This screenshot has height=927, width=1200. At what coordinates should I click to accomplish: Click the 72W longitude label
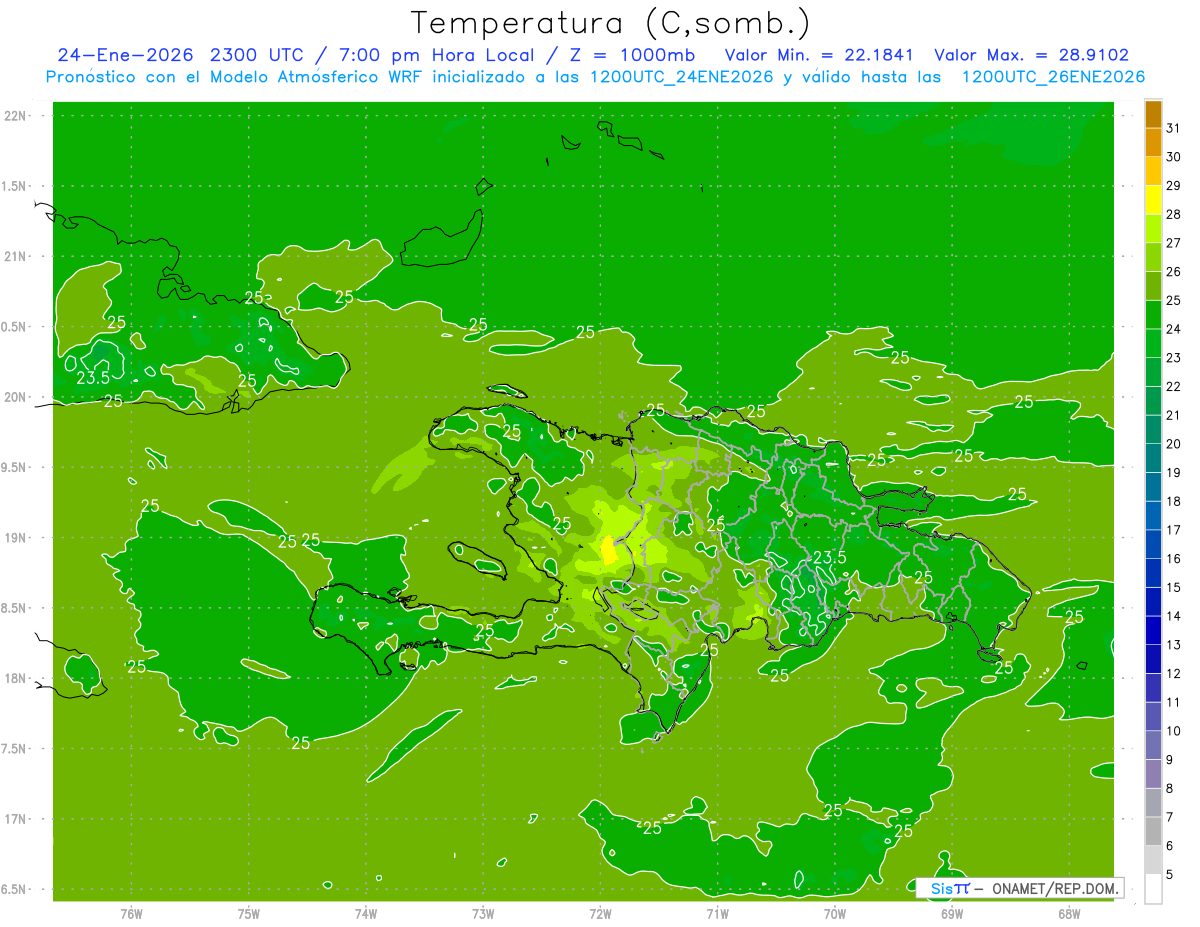click(x=600, y=914)
